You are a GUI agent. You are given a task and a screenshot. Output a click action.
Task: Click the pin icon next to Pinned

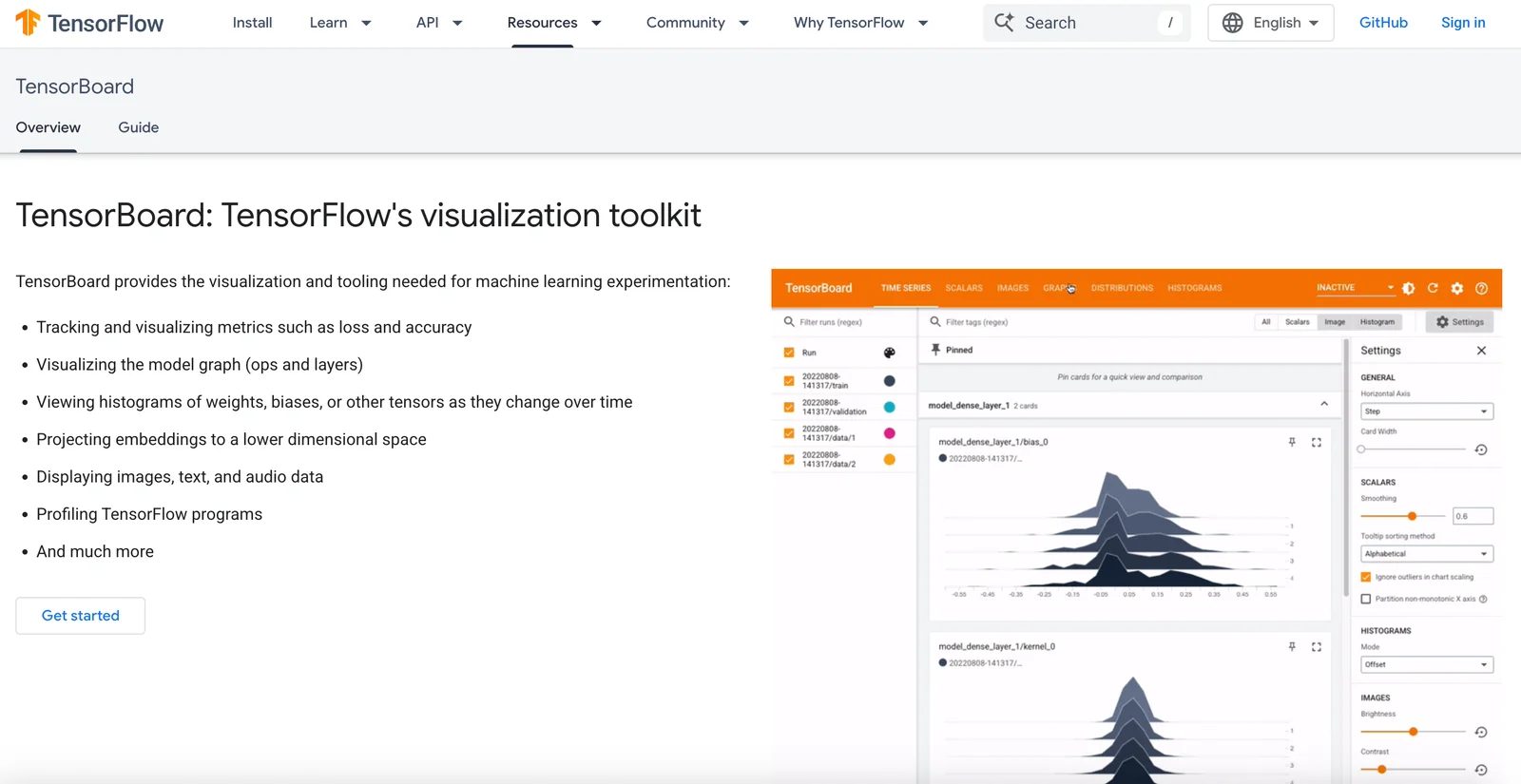[x=935, y=350]
